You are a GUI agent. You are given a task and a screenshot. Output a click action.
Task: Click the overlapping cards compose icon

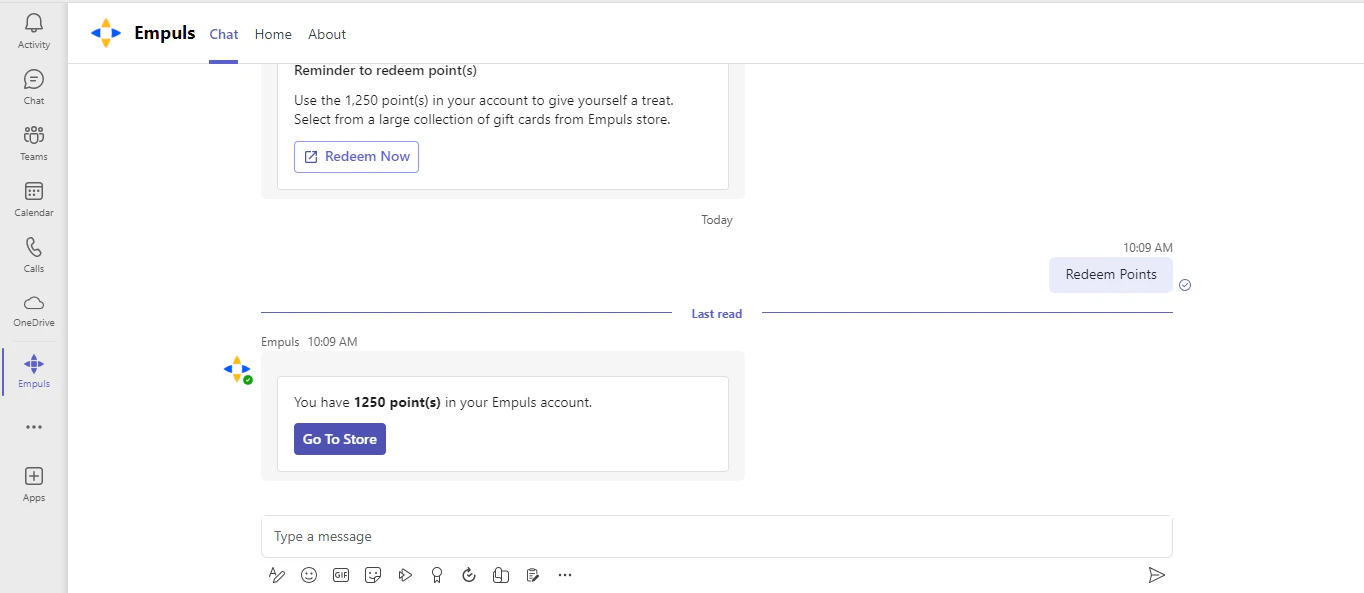(501, 575)
